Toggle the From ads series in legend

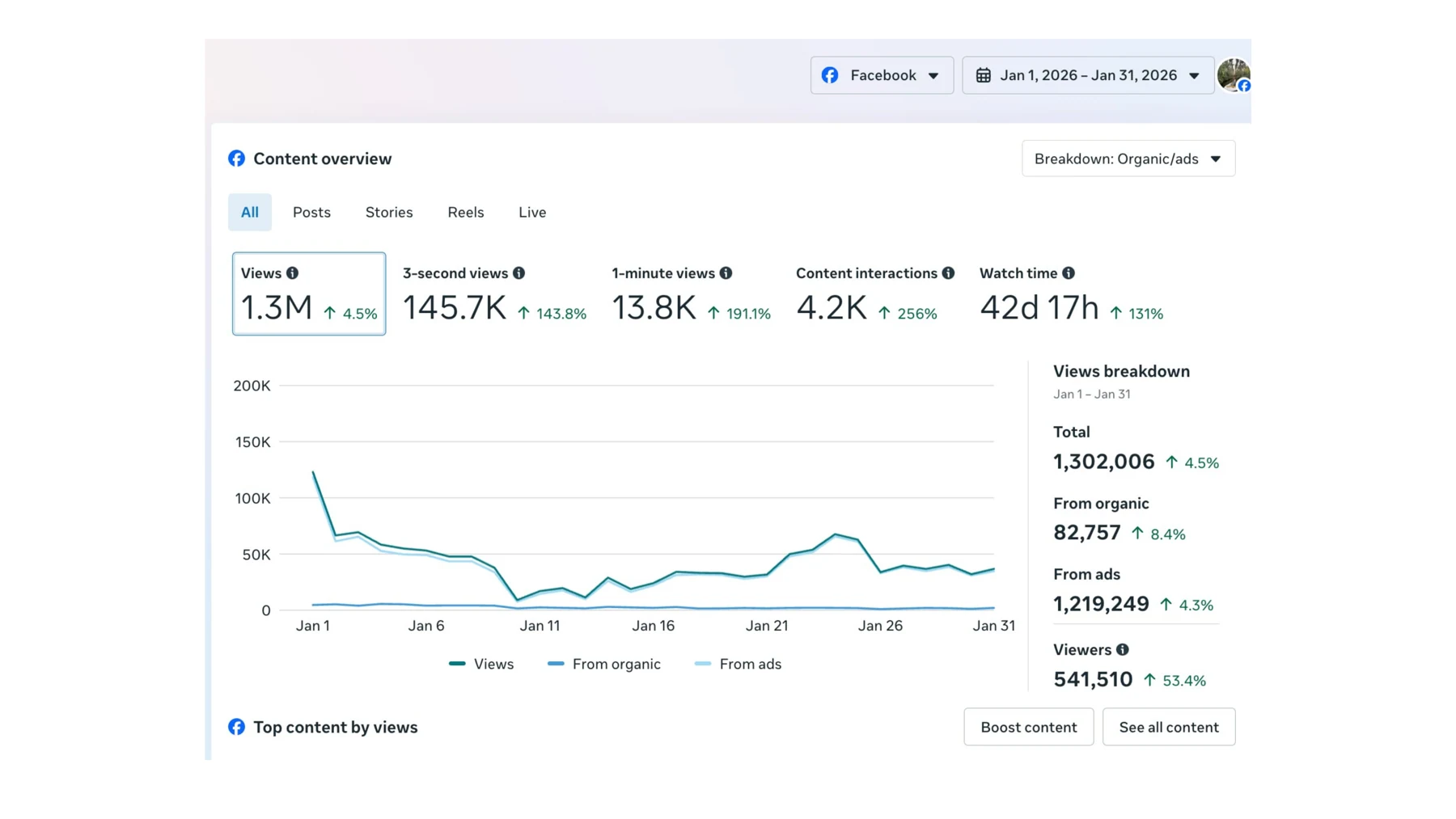point(738,664)
